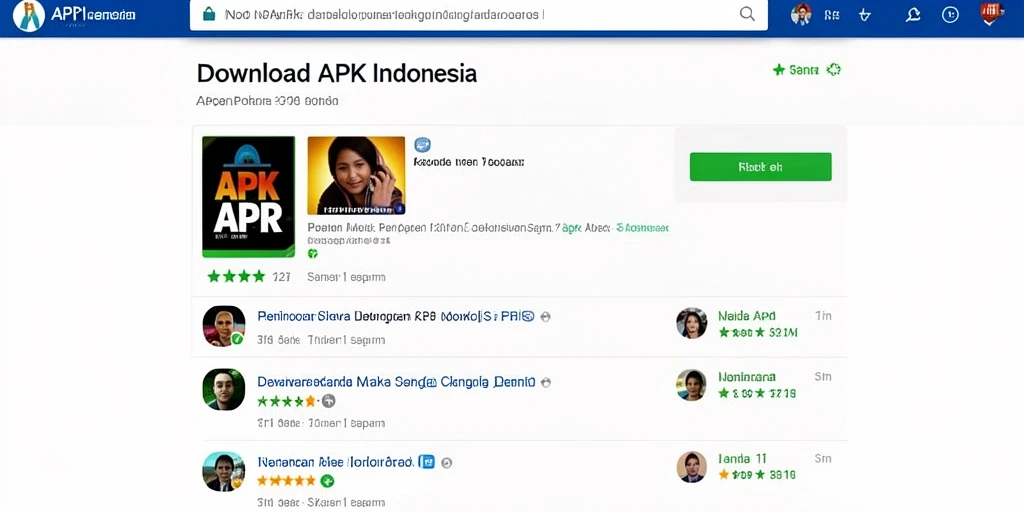Open the user avatar in the header
This screenshot has height=512, width=1024.
[x=801, y=14]
